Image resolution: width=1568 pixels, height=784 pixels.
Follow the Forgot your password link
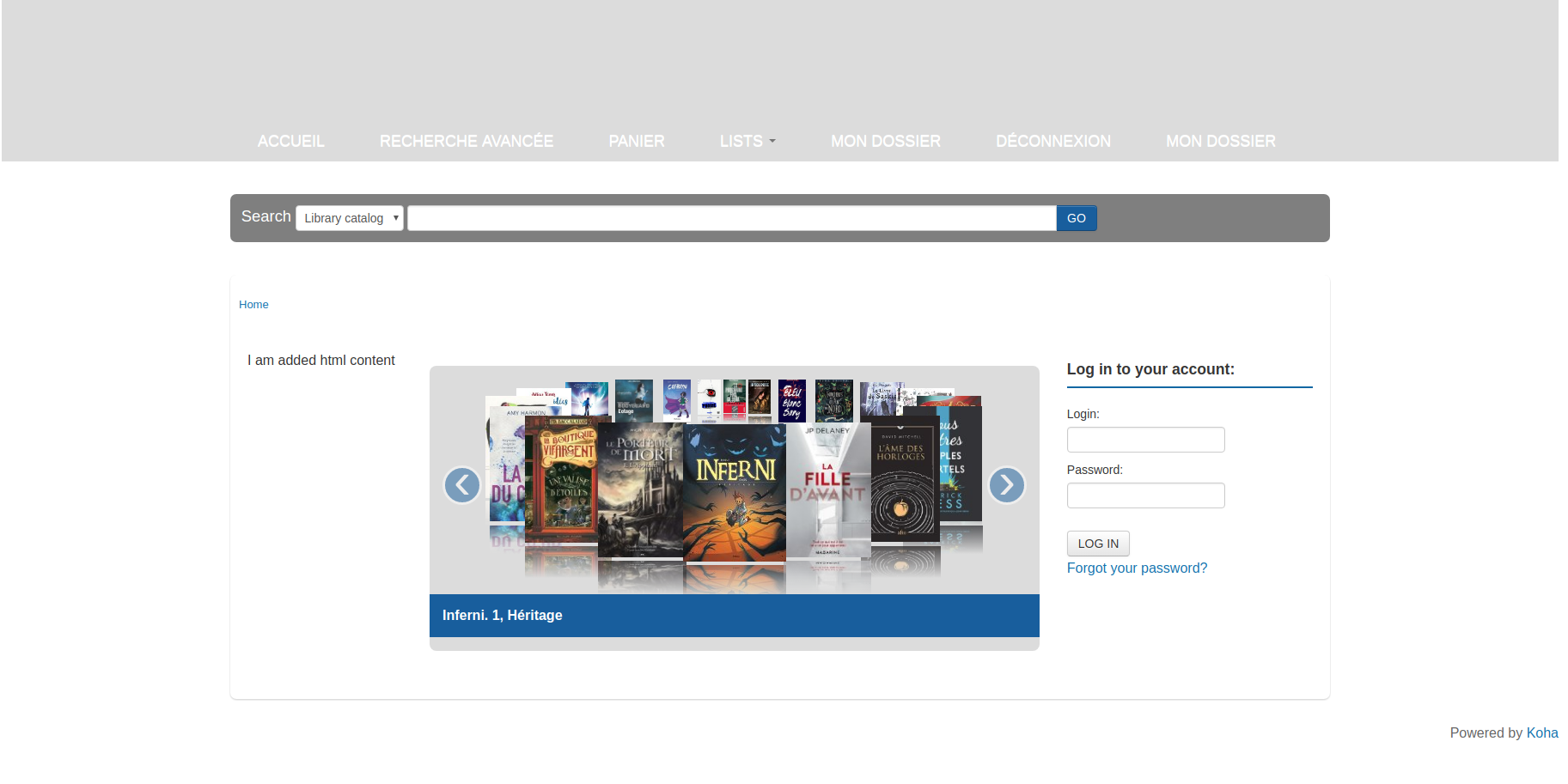pos(1137,568)
